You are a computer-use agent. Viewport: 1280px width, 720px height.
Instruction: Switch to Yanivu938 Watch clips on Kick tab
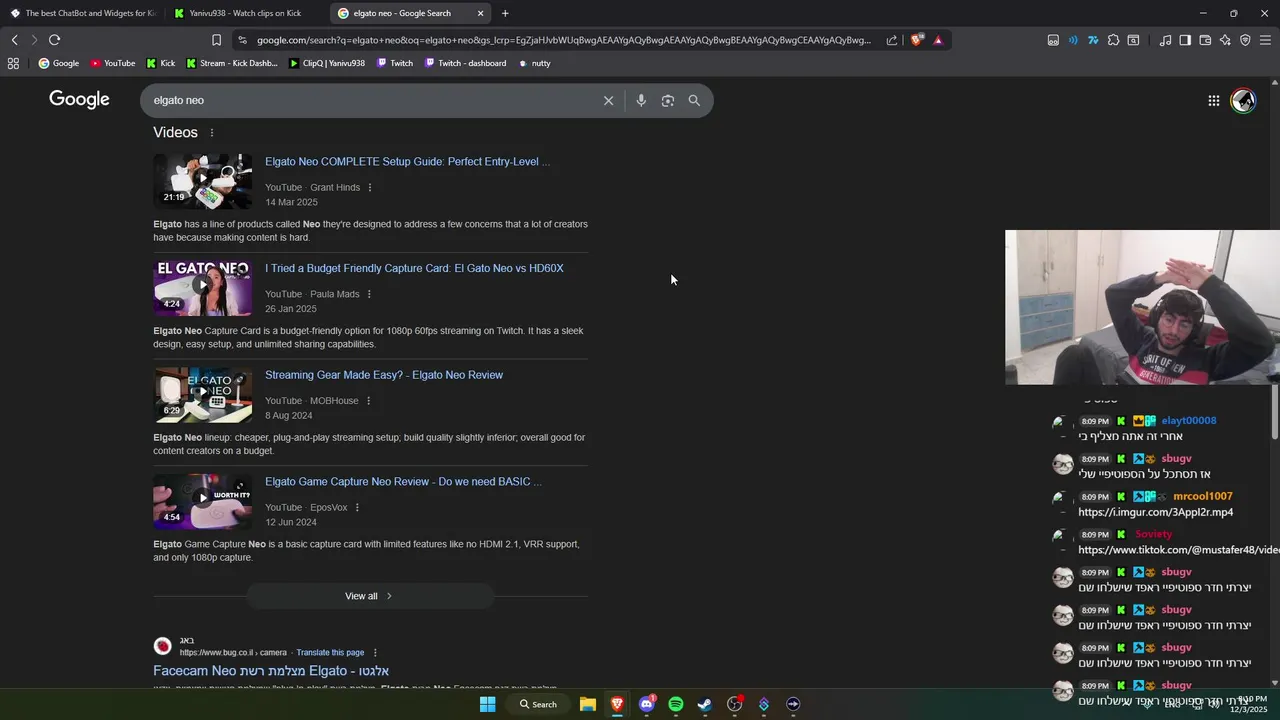(x=245, y=13)
